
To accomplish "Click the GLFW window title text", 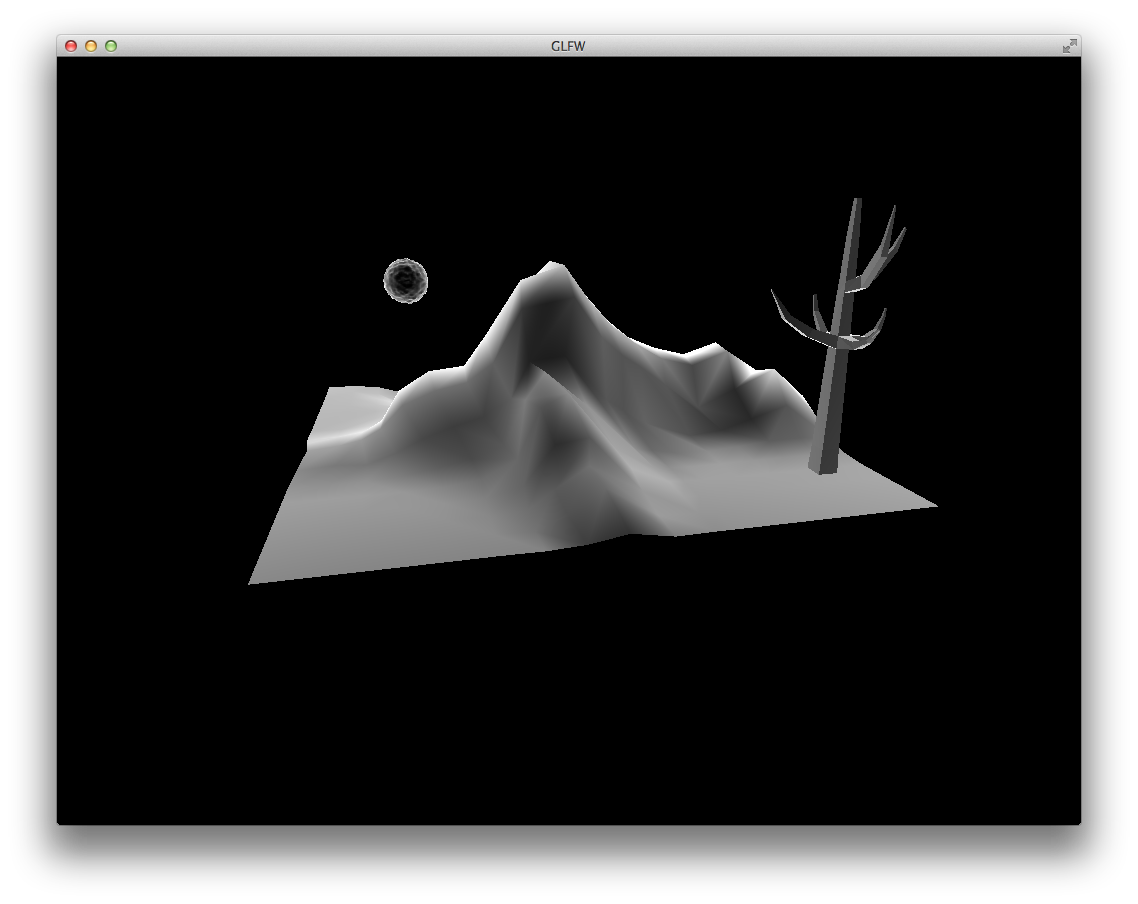I will (568, 46).
